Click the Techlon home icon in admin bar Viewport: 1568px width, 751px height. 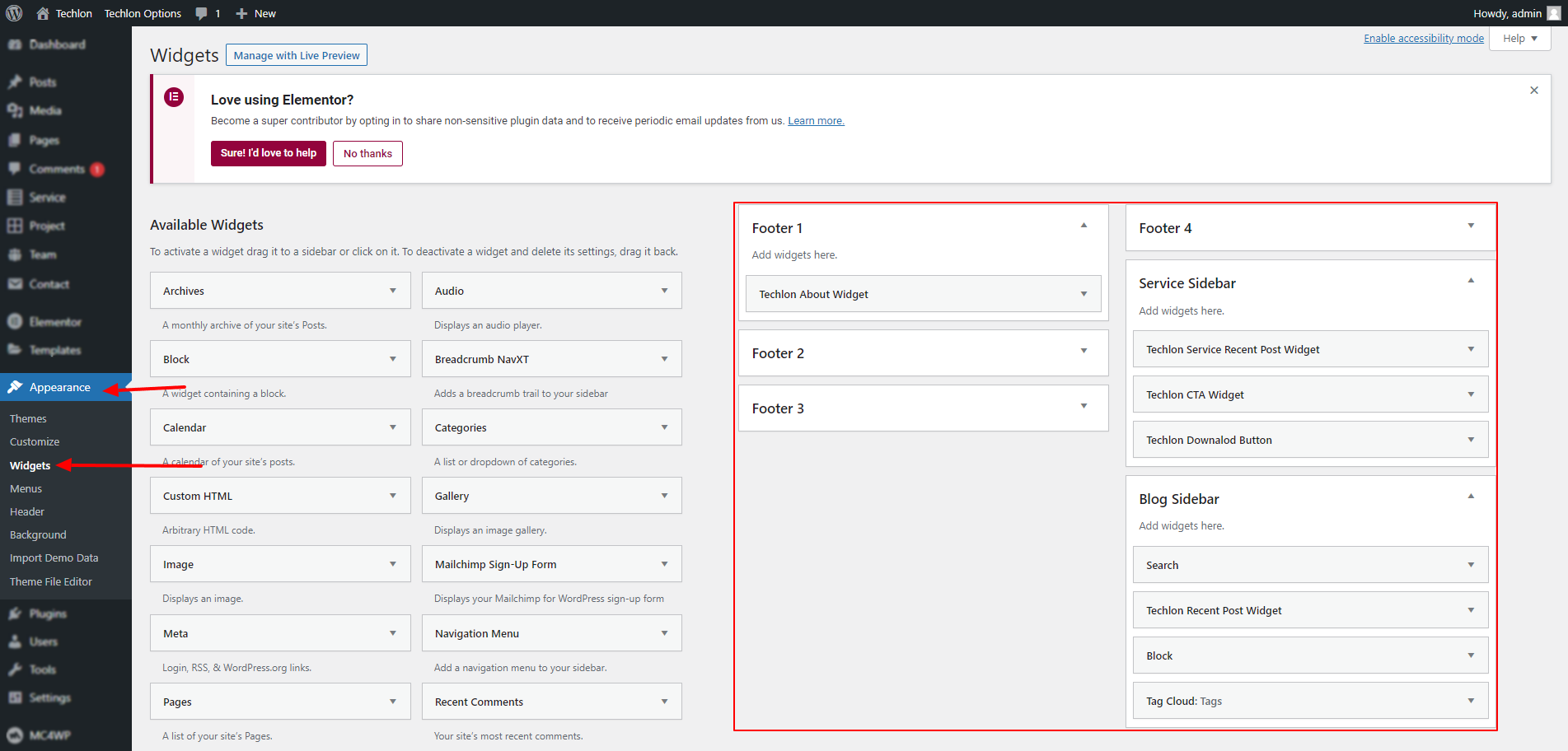[x=43, y=13]
